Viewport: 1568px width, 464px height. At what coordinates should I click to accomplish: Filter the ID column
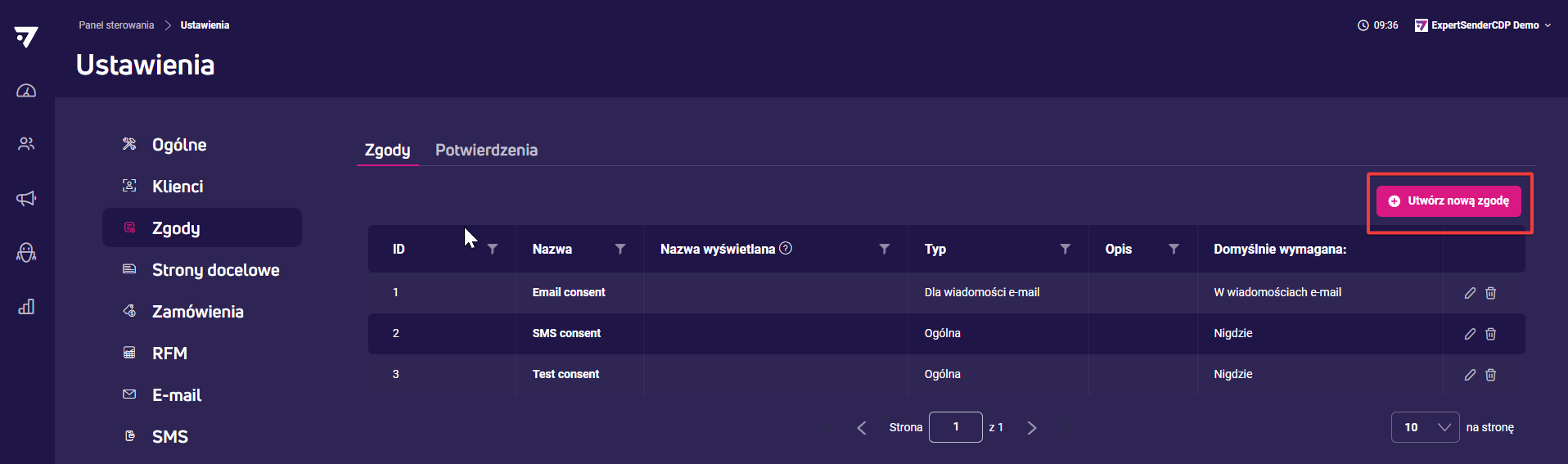pos(493,249)
